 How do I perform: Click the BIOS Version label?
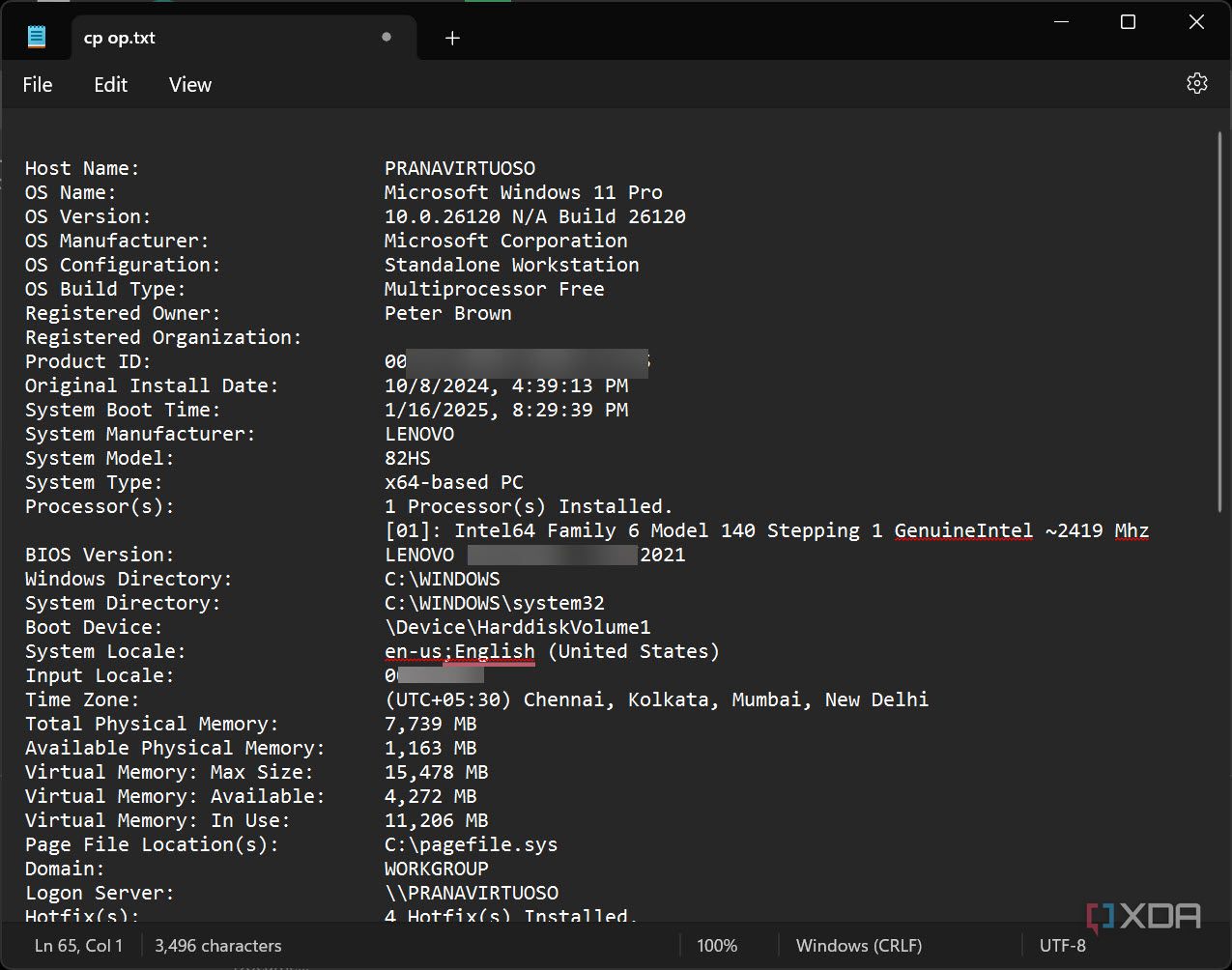[x=100, y=555]
